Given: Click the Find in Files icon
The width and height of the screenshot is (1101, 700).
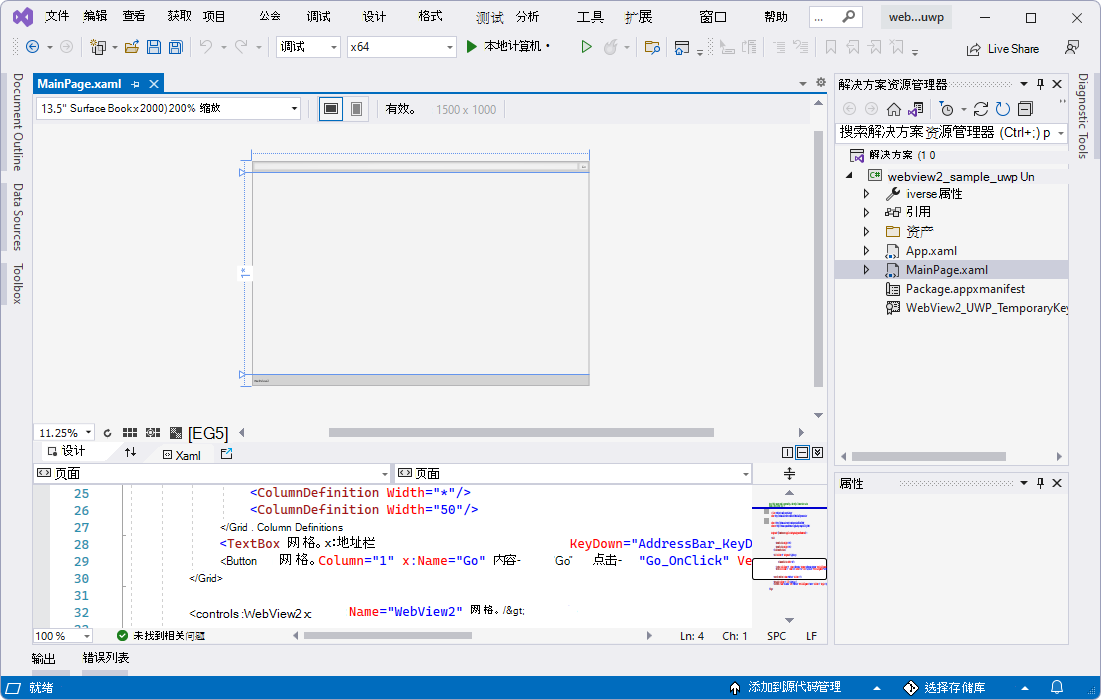Looking at the screenshot, I should coord(652,47).
